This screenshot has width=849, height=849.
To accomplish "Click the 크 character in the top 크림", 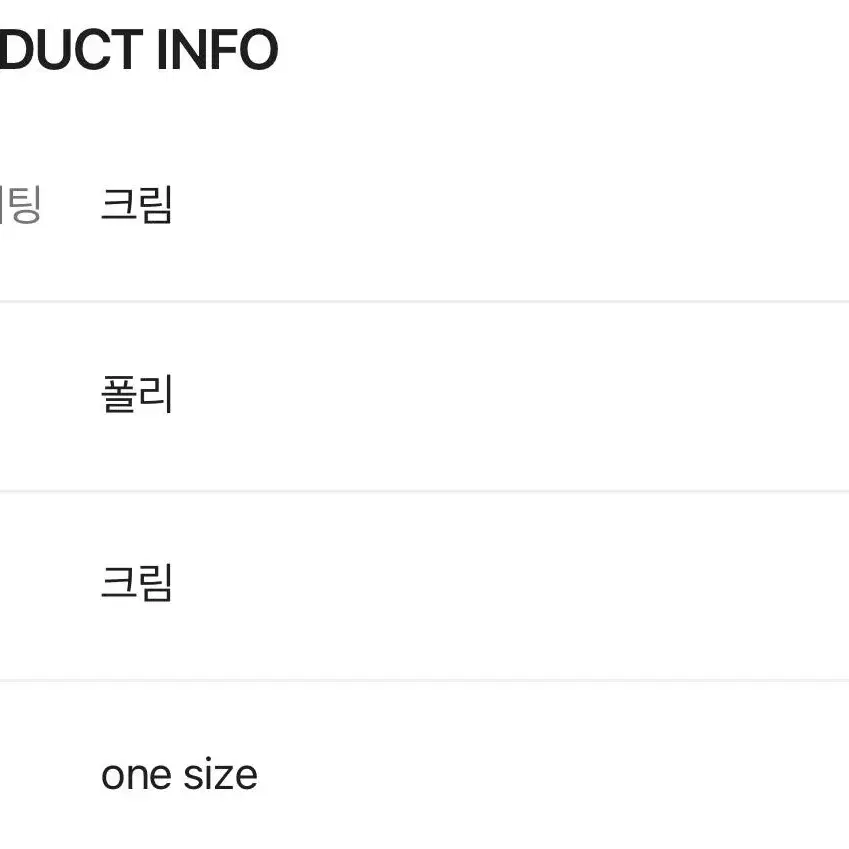I will pyautogui.click(x=119, y=205).
